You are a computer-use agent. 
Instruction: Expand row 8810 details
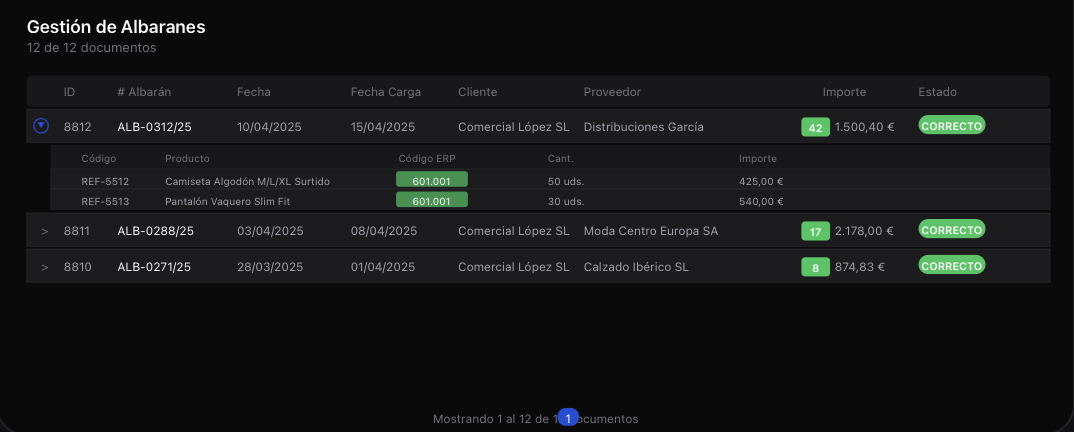45,267
